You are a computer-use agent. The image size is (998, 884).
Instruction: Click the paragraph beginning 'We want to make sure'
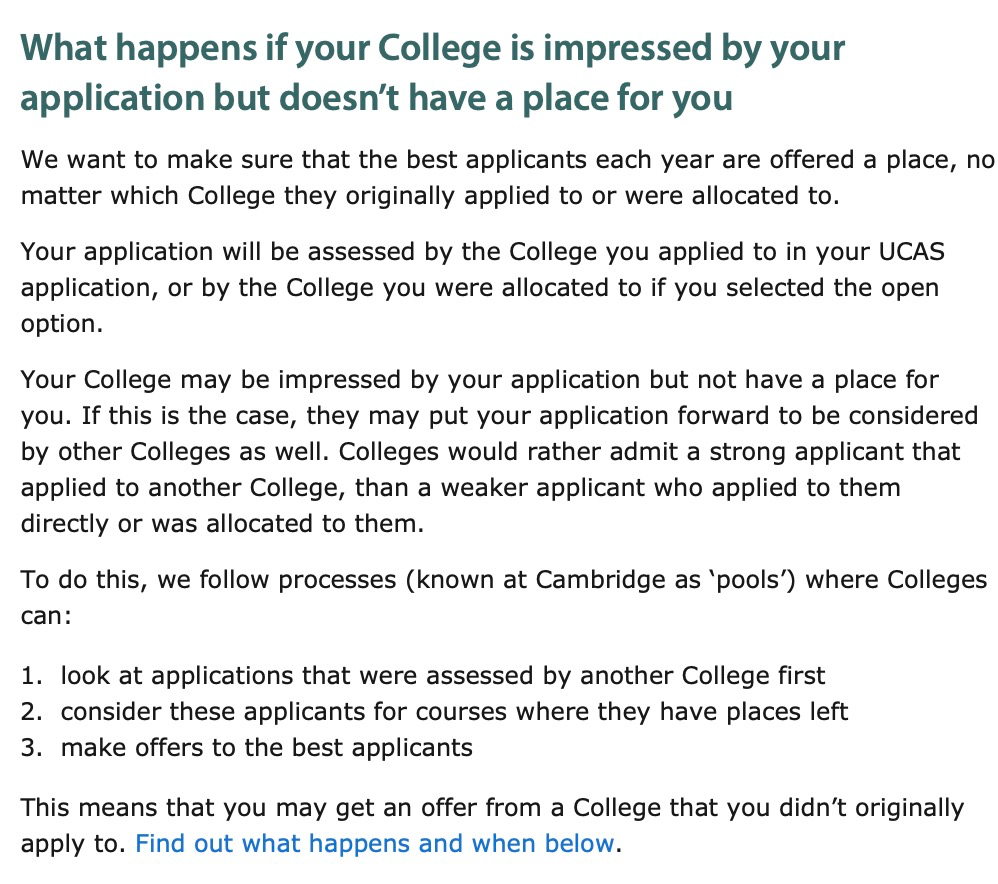coord(507,178)
